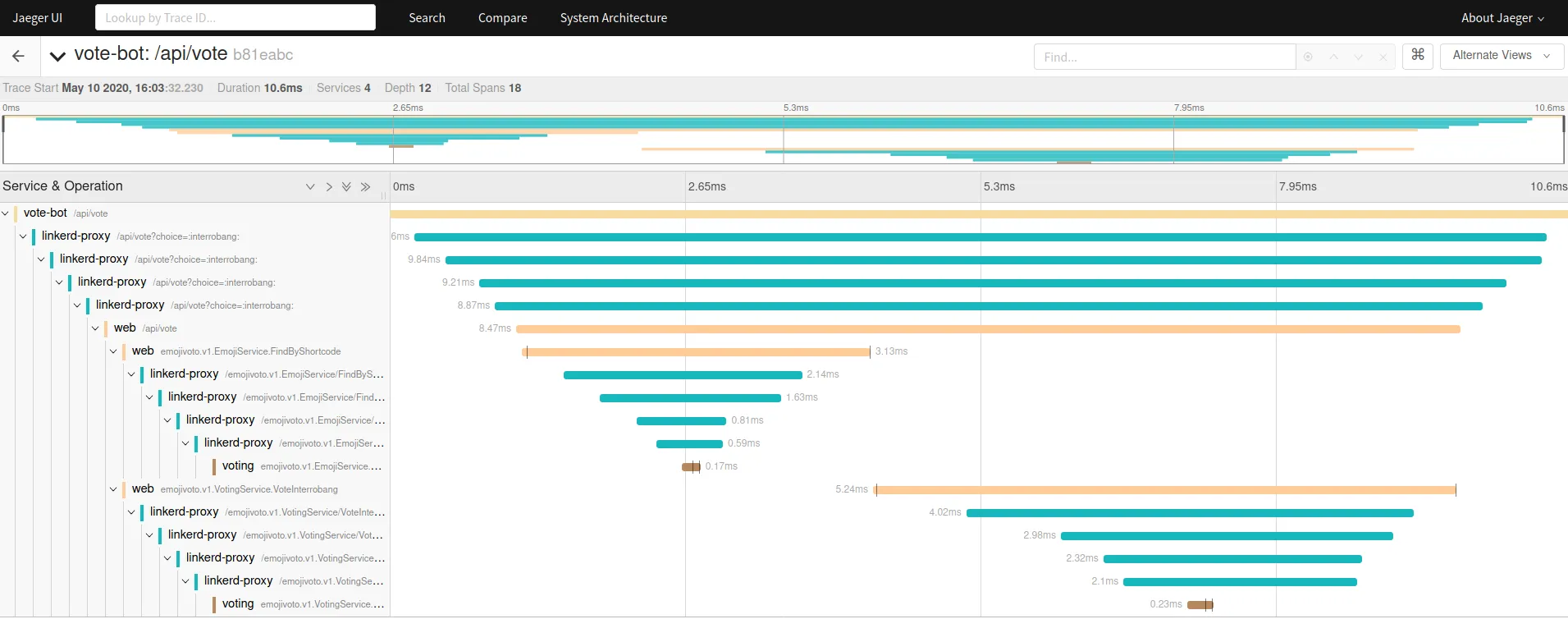
Task: Open the System Architecture page
Action: (613, 18)
